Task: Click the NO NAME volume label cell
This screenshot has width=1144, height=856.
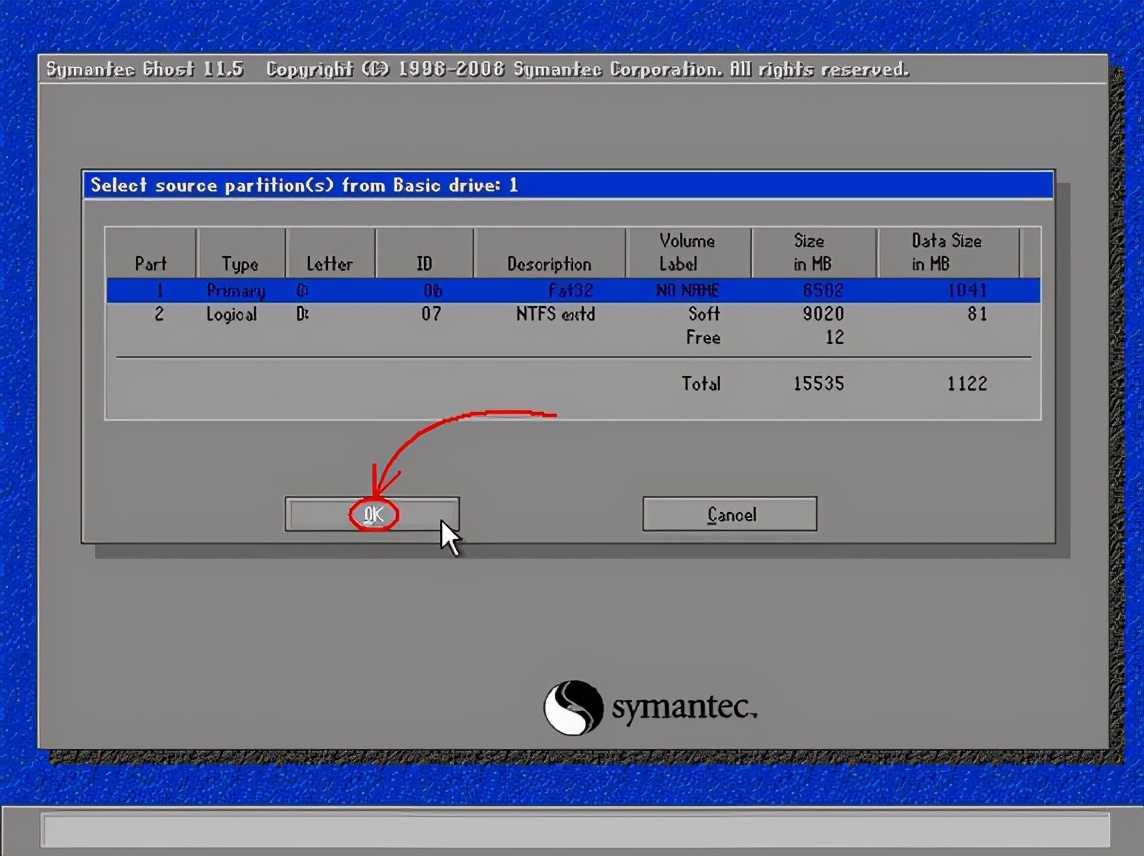Action: [x=687, y=291]
